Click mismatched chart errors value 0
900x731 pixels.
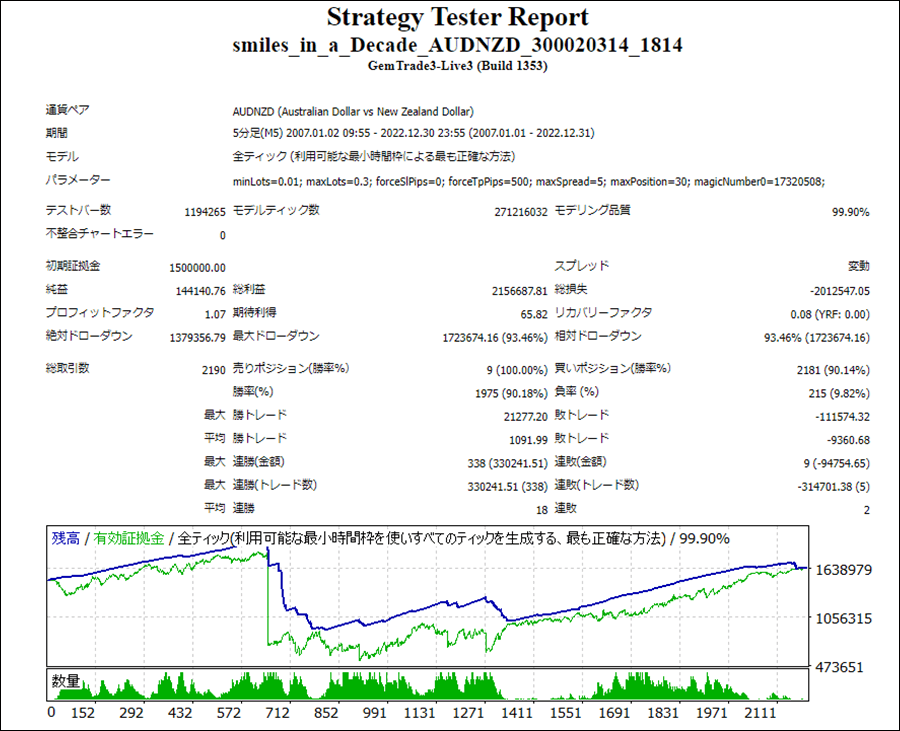click(223, 236)
